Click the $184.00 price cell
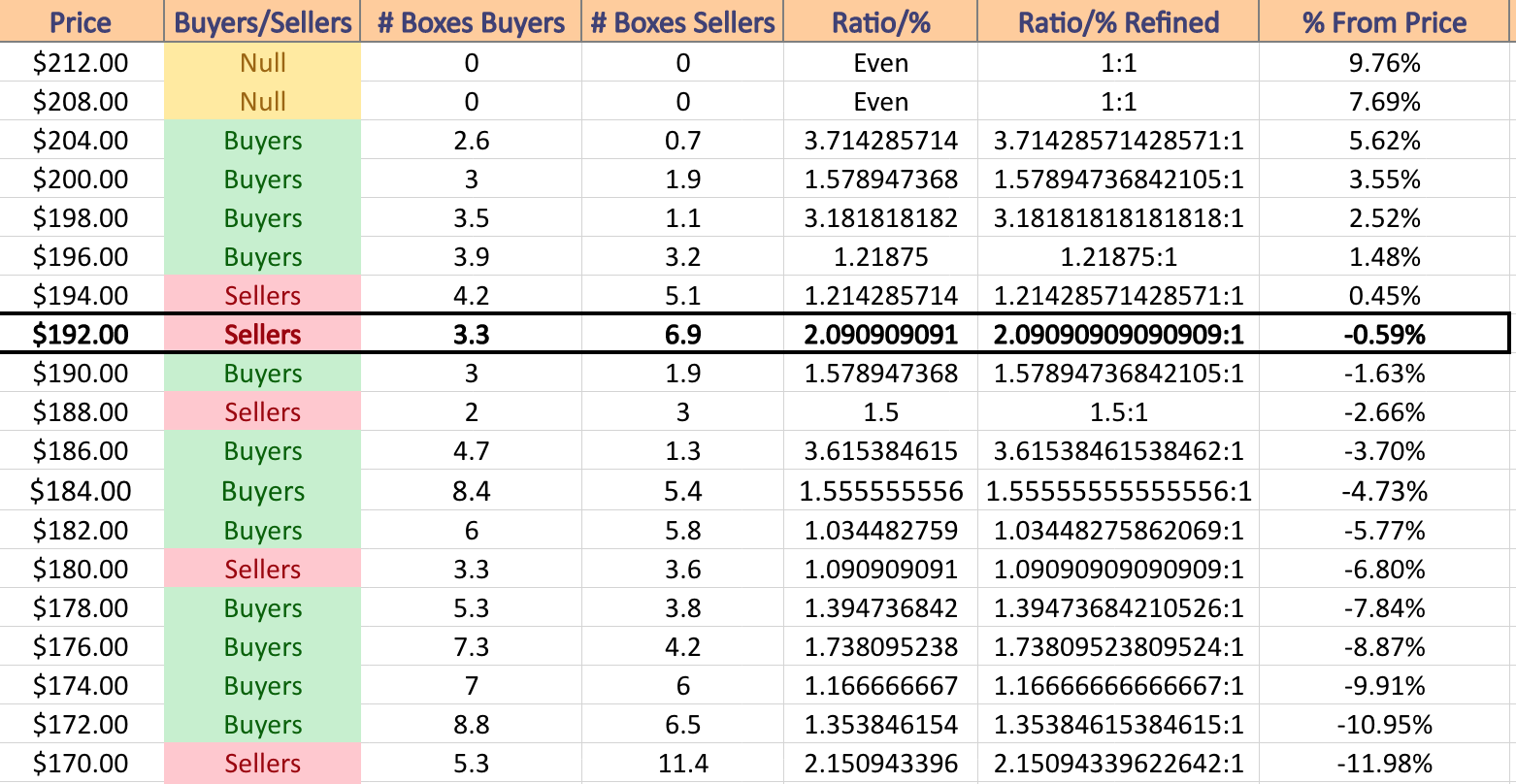The height and width of the screenshot is (784, 1516). click(82, 491)
